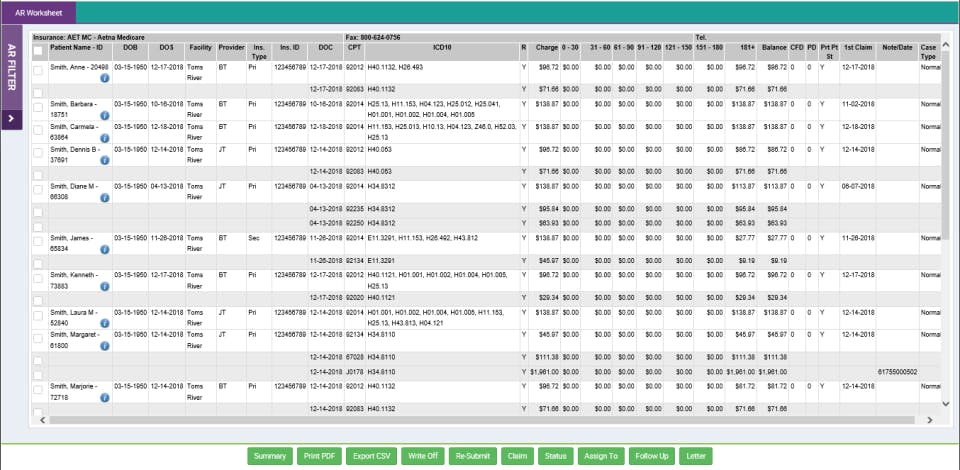Click the 06-07-2018 first claim date
This screenshot has height=470, width=960.
858,186
